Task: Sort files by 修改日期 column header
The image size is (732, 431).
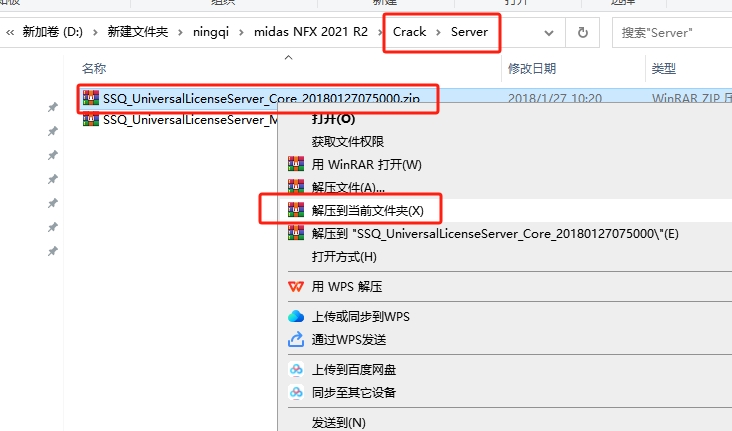Action: (x=532, y=69)
